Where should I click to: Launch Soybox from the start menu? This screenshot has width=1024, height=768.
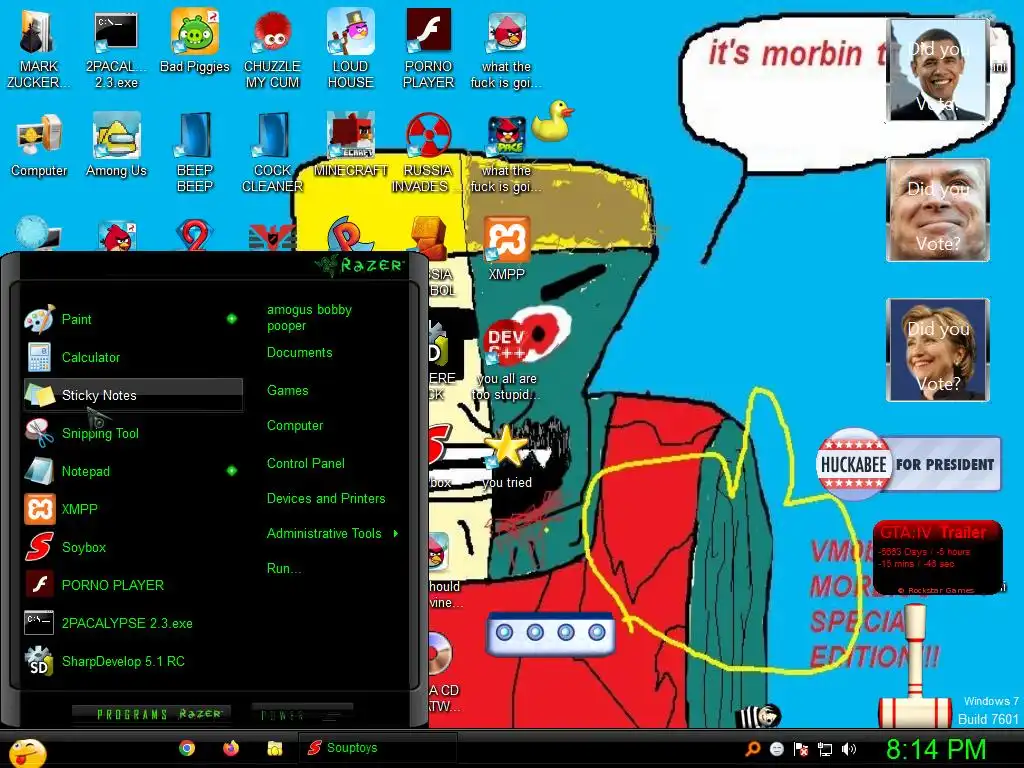[x=133, y=547]
